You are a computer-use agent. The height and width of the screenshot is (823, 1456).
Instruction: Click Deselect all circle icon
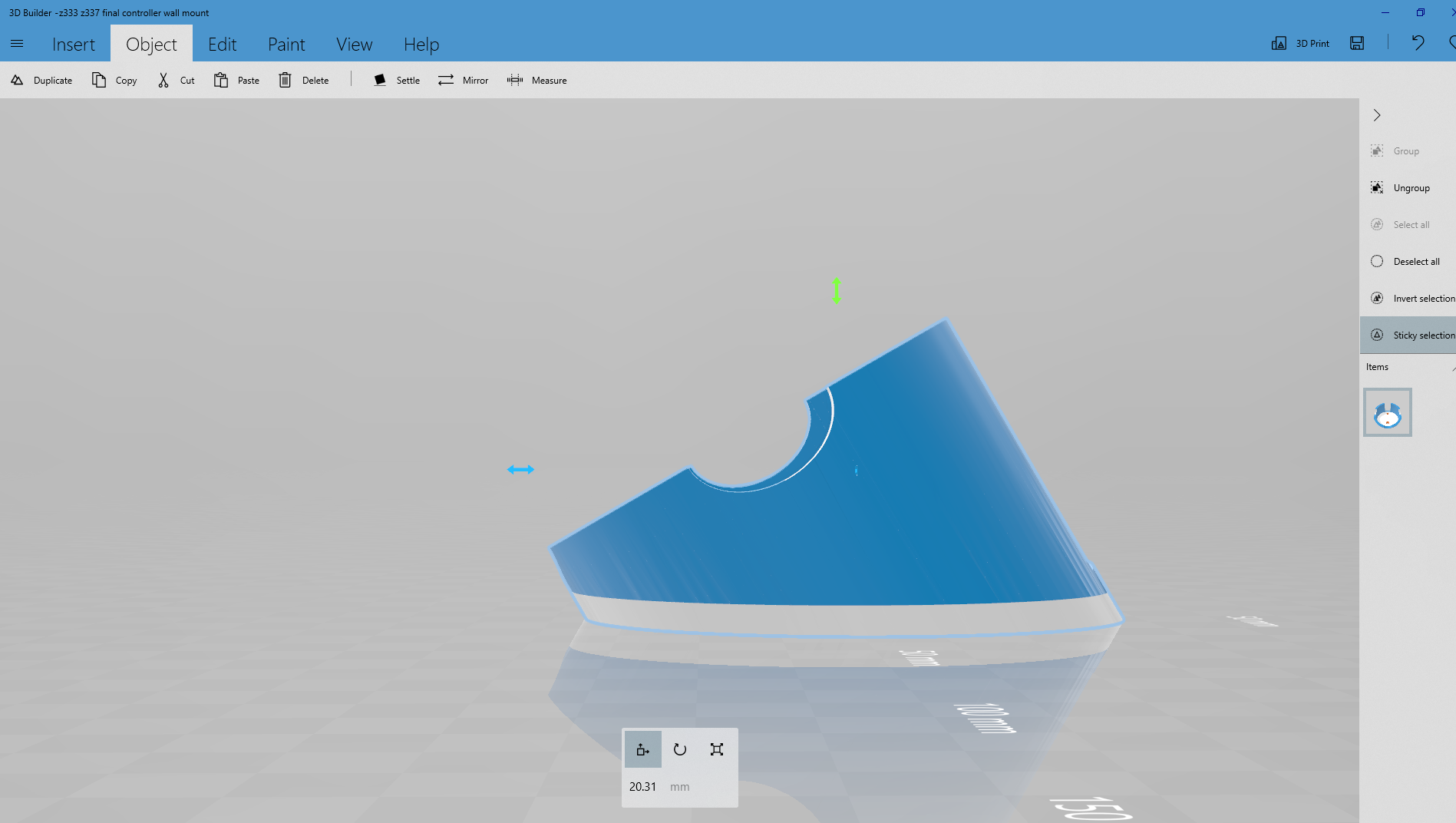tap(1377, 261)
